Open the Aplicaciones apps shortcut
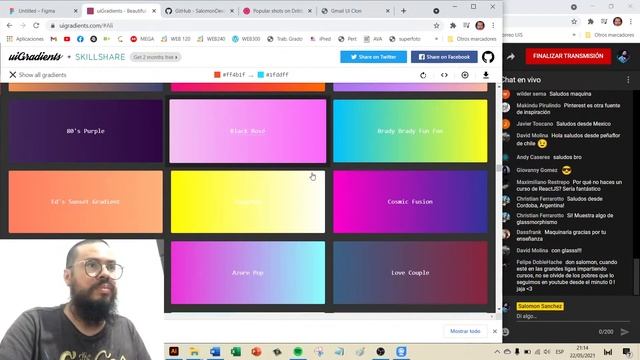 coord(25,39)
